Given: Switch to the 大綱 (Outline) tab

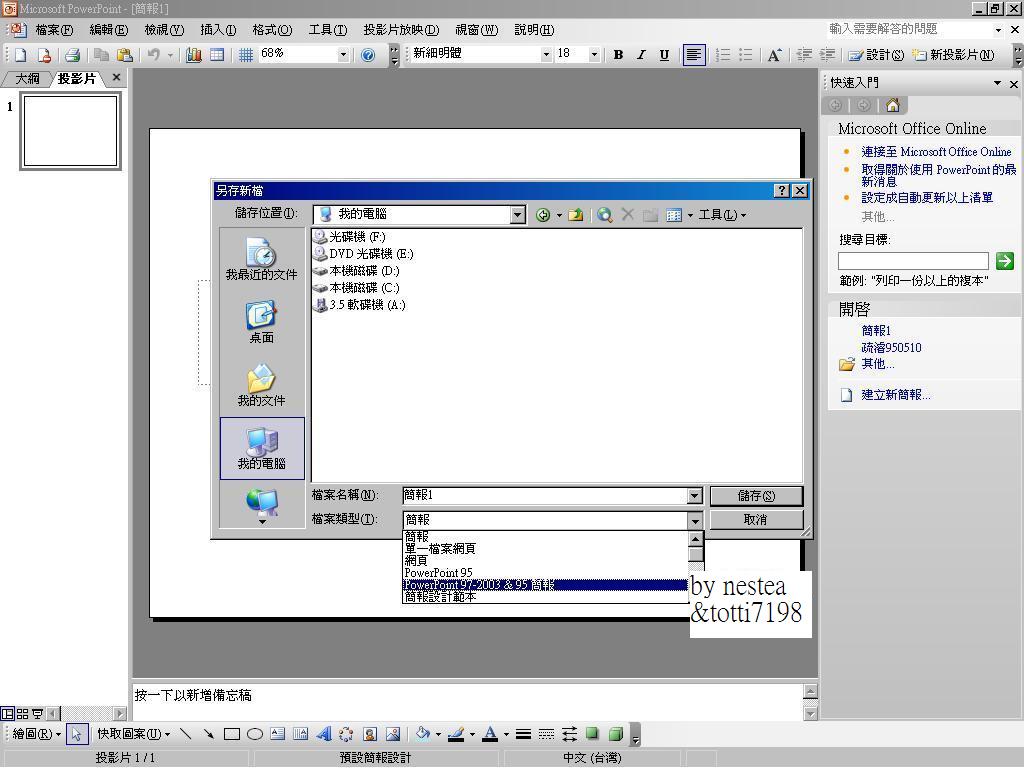Looking at the screenshot, I should (27, 78).
